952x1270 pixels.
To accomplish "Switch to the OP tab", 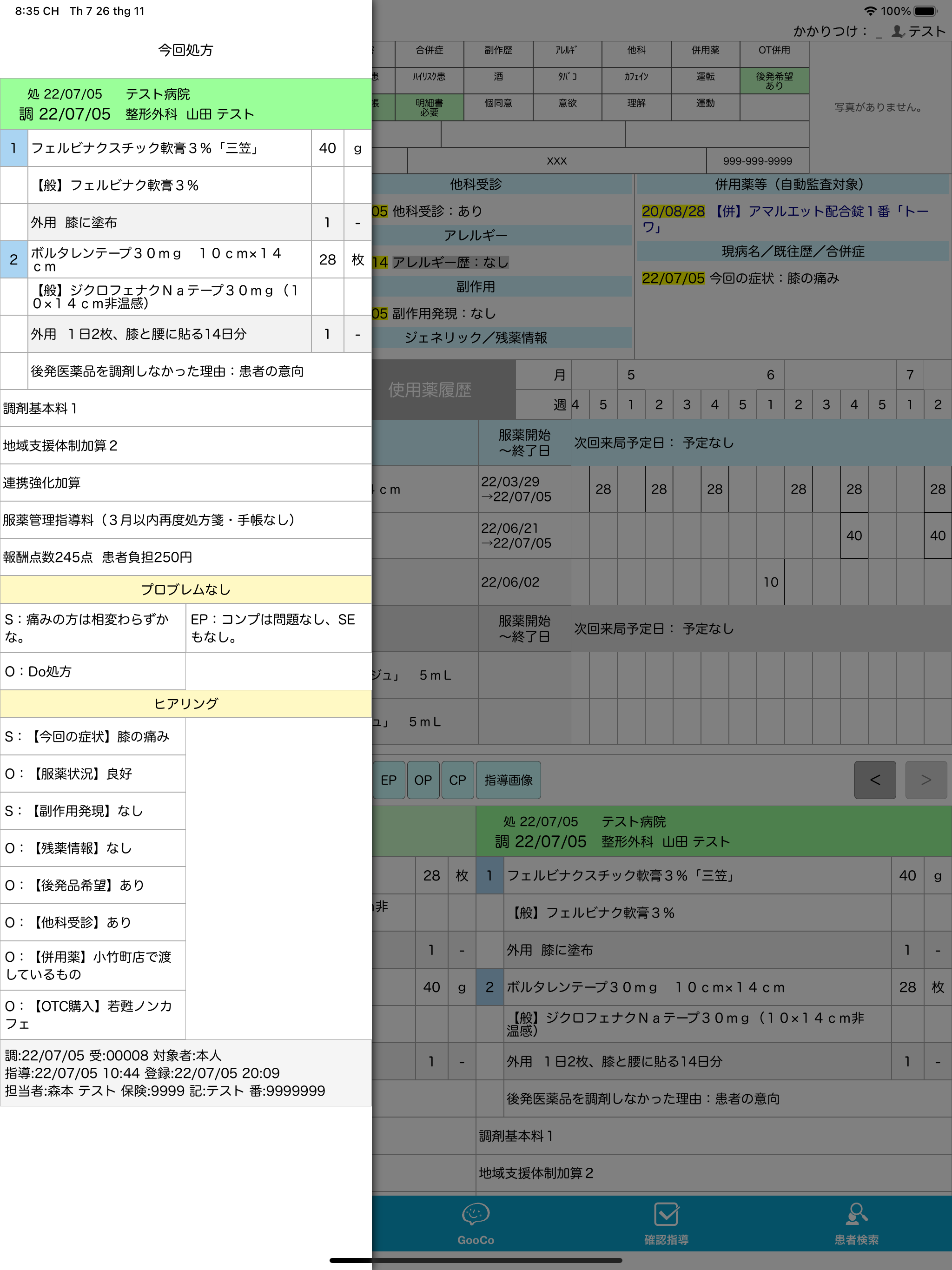I will tap(423, 780).
